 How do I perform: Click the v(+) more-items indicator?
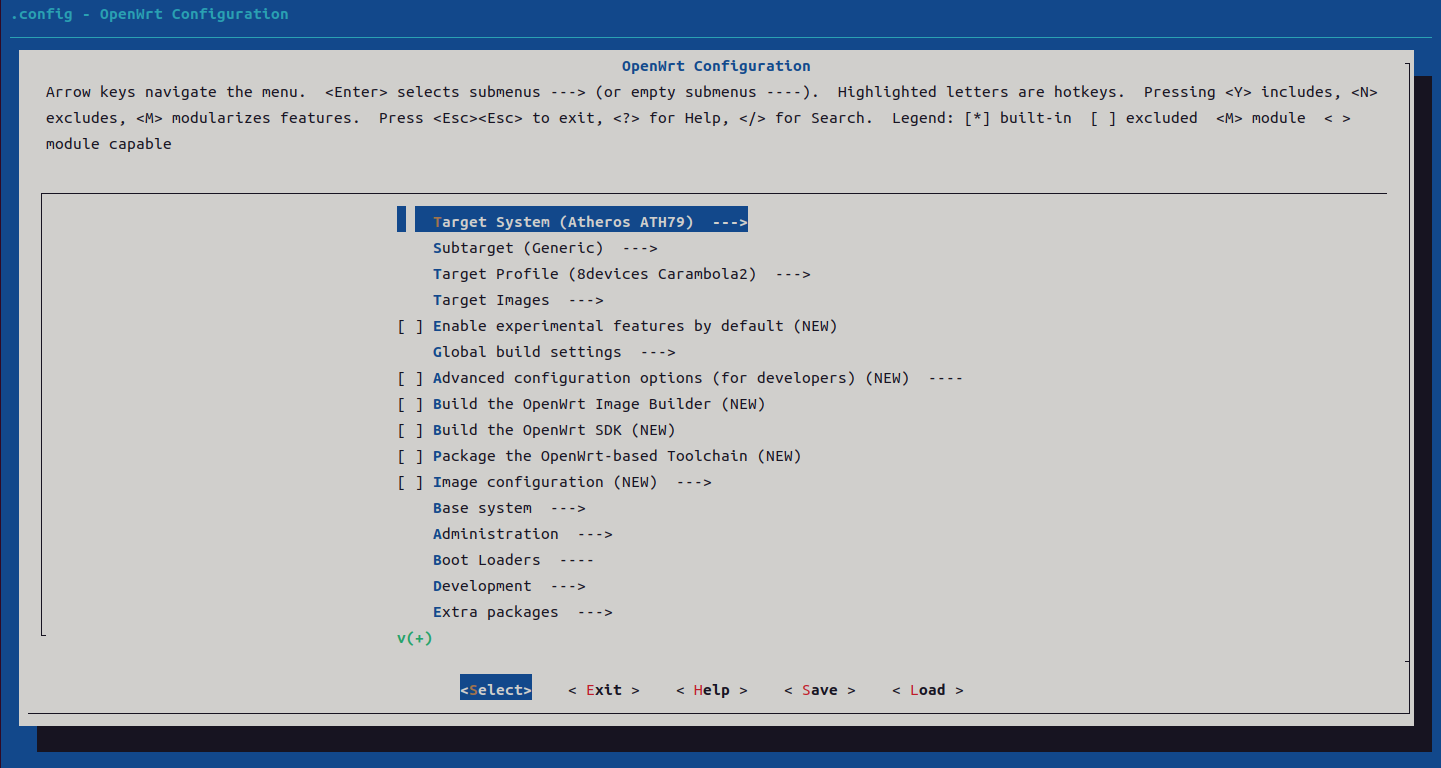coord(415,638)
